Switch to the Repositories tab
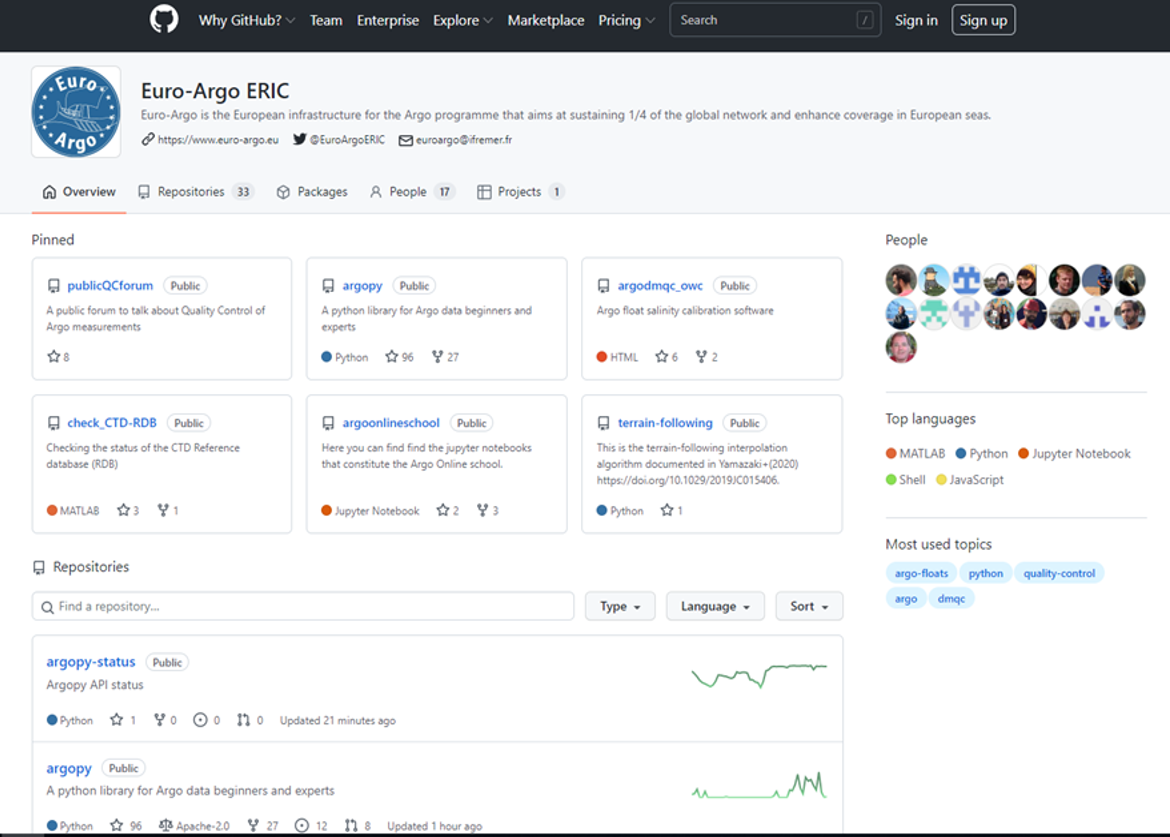The image size is (1170, 837). (195, 192)
